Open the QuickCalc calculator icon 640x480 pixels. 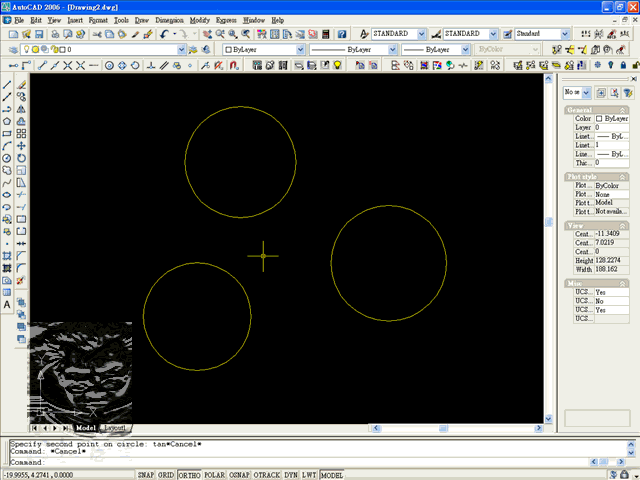pyautogui.click(x=326, y=34)
